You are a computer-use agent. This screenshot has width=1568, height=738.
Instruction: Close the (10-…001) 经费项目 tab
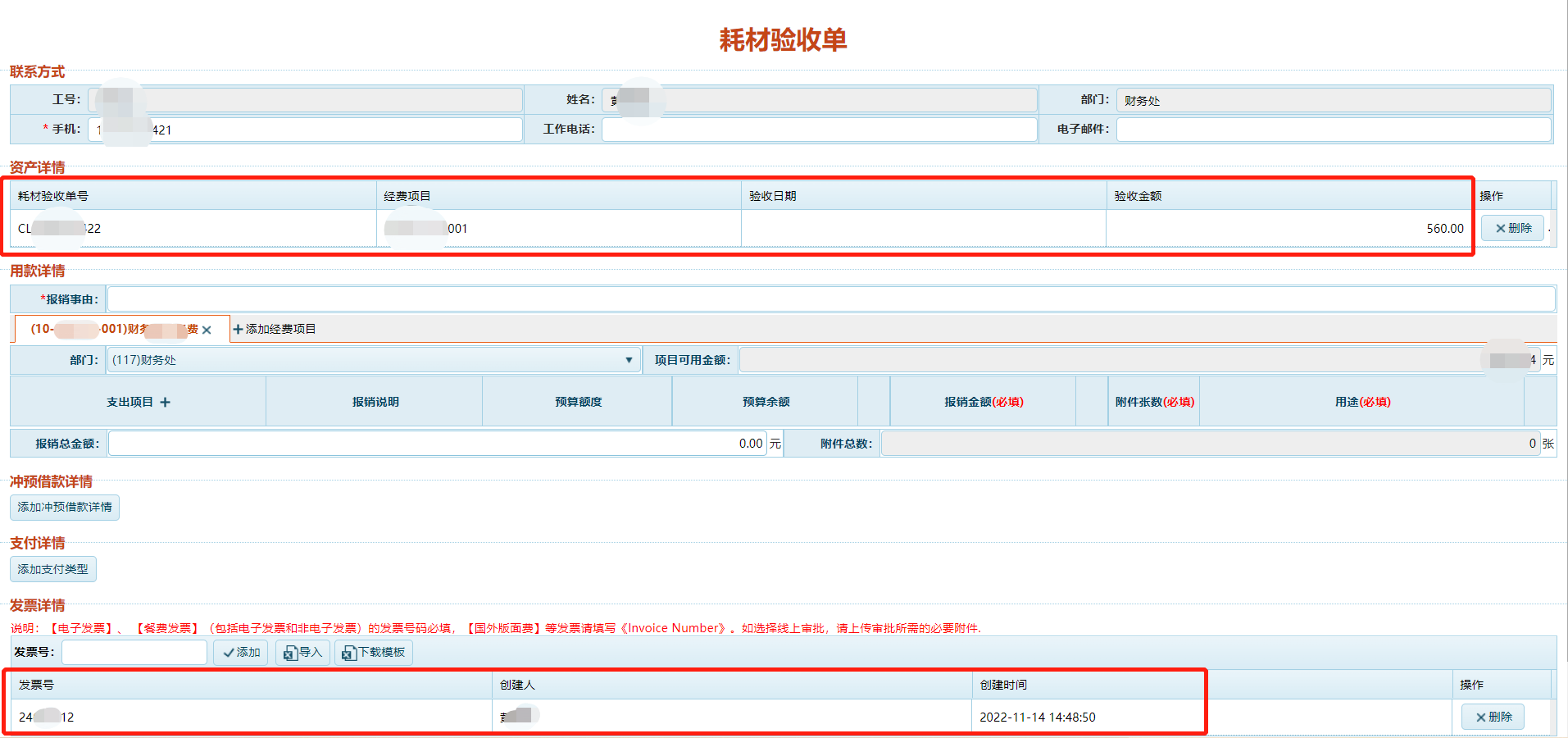click(207, 330)
